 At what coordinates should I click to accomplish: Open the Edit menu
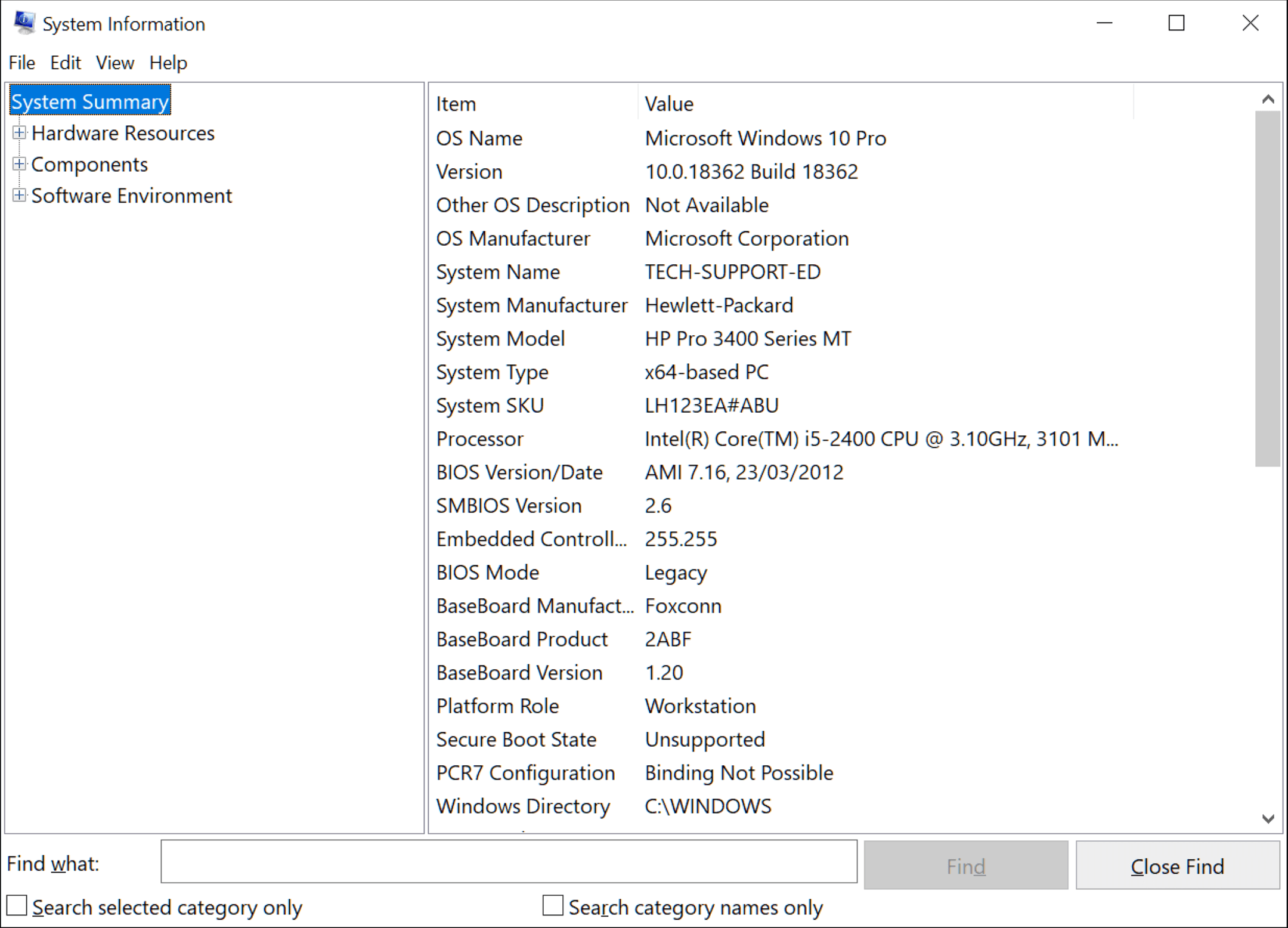(x=66, y=63)
